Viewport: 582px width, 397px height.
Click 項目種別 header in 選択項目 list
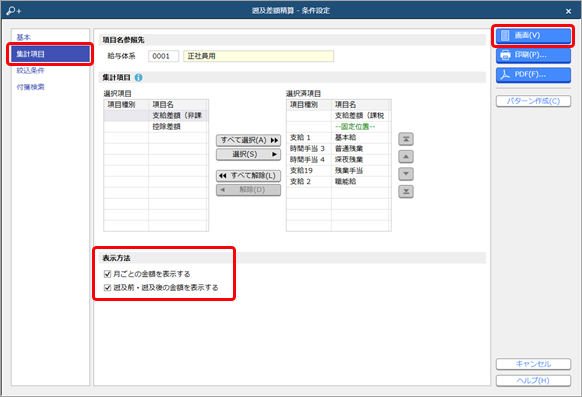tap(126, 105)
